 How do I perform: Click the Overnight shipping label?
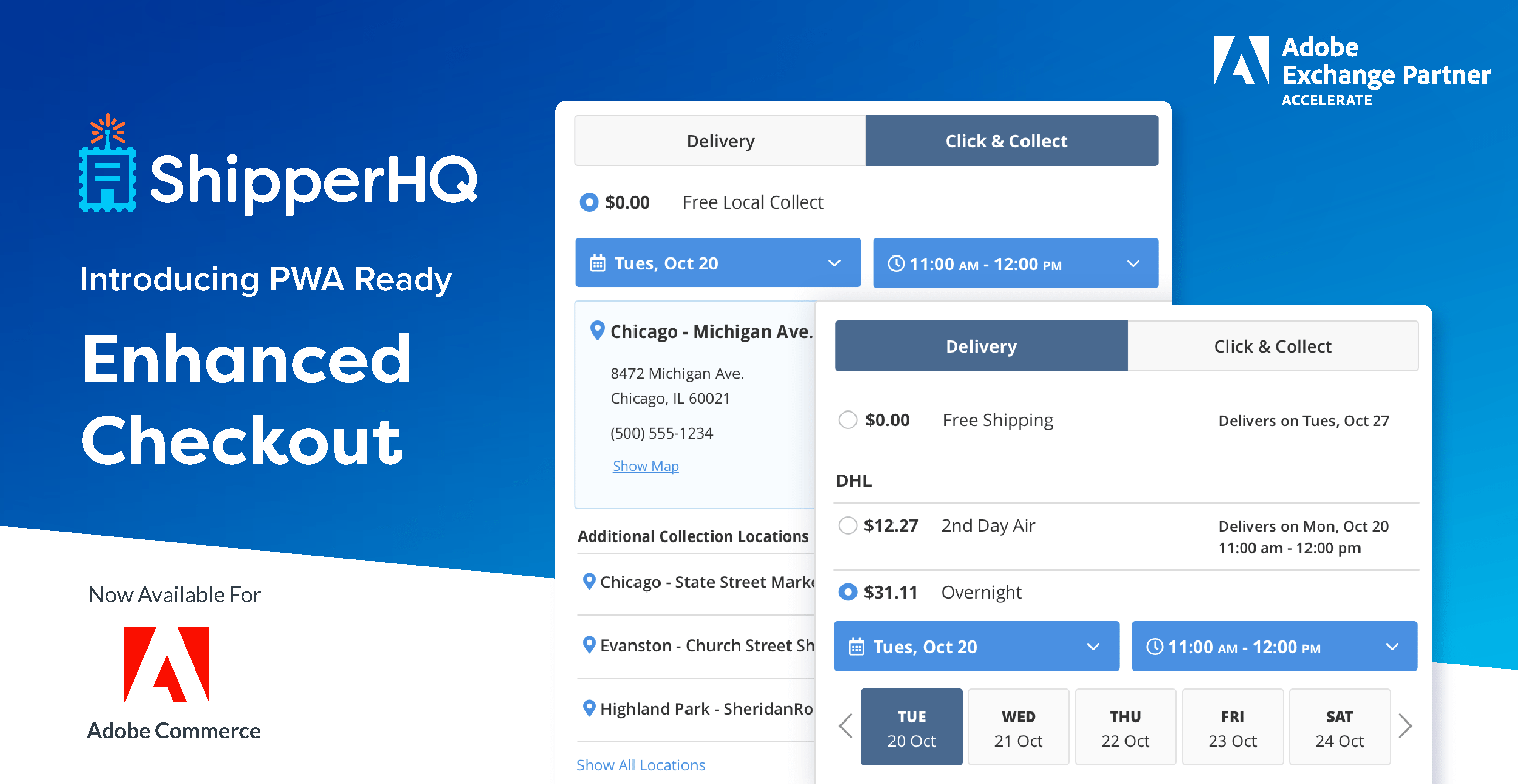[981, 592]
